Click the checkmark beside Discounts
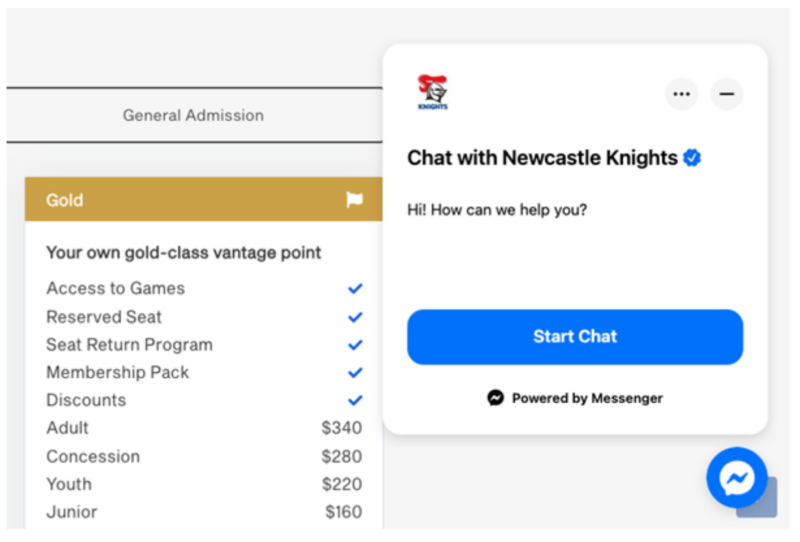800x542 pixels. tap(355, 400)
